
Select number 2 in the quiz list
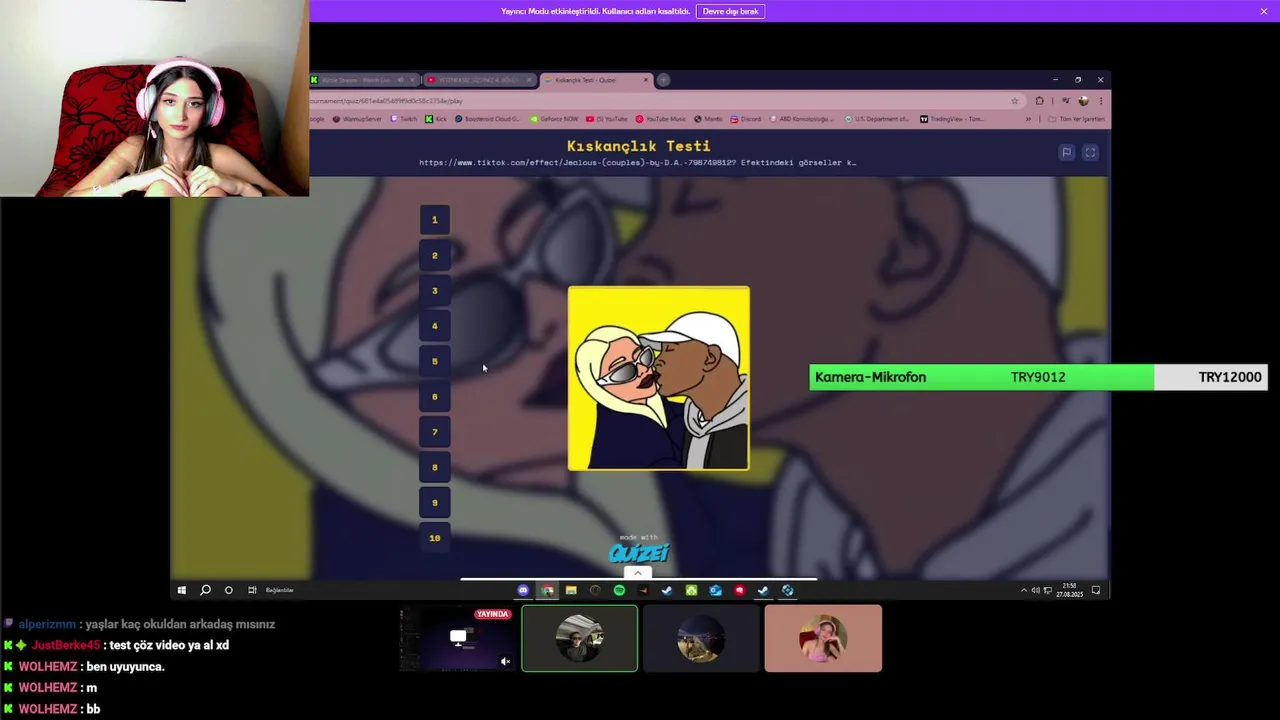434,255
